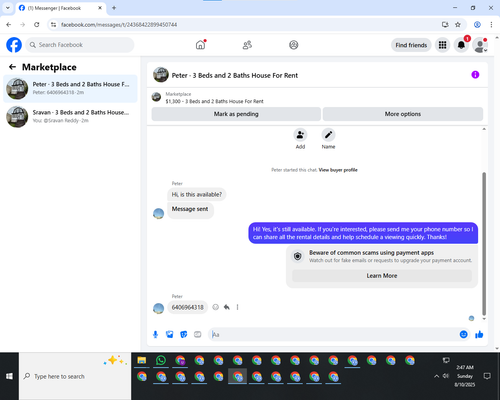Send a thumbs up like

(479, 334)
